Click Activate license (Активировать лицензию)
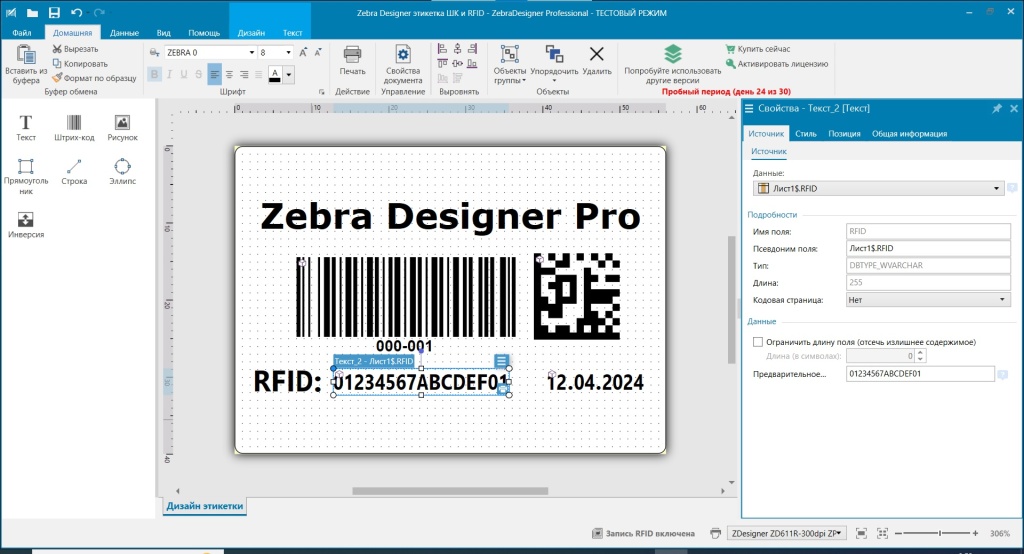 coord(776,63)
